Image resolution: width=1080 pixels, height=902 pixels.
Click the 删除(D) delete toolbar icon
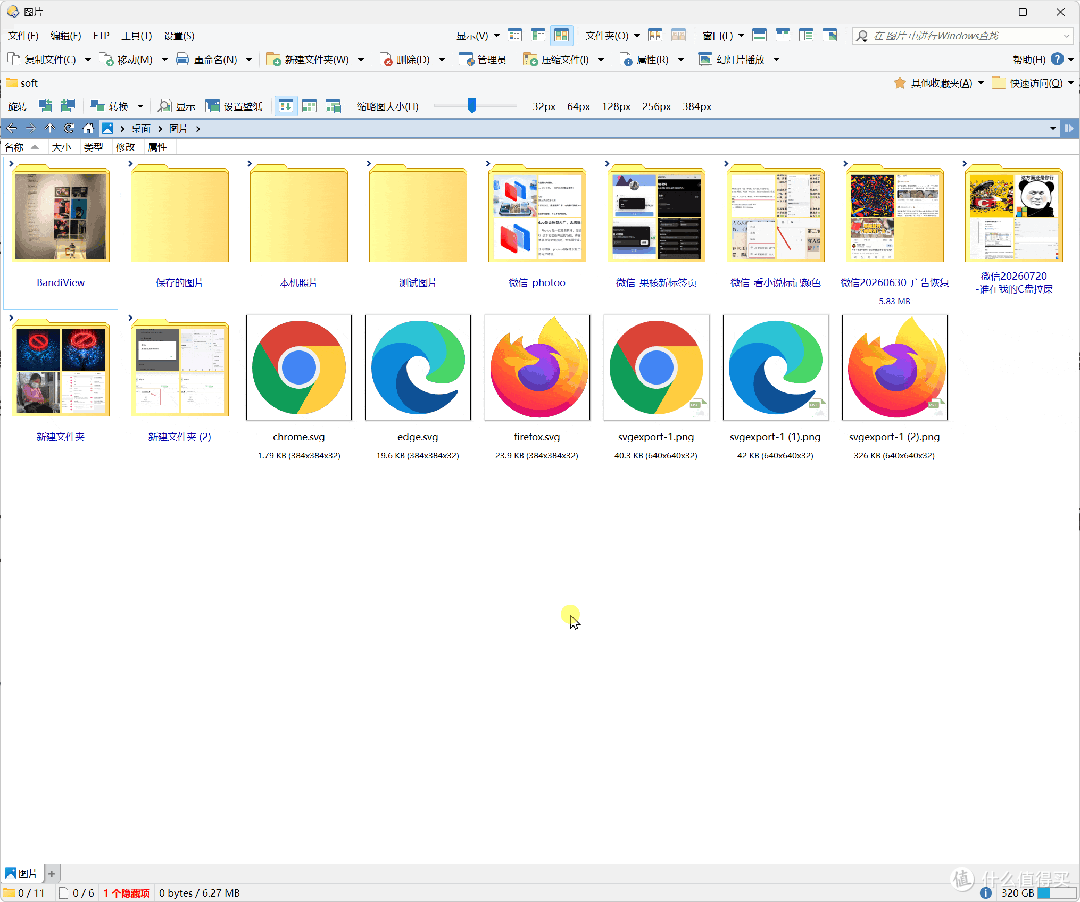pyautogui.click(x=387, y=60)
